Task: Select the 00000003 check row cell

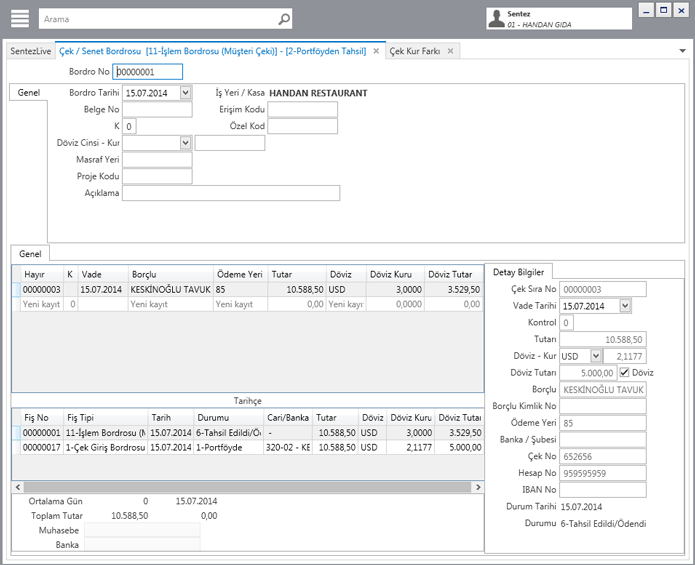Action: tap(42, 289)
